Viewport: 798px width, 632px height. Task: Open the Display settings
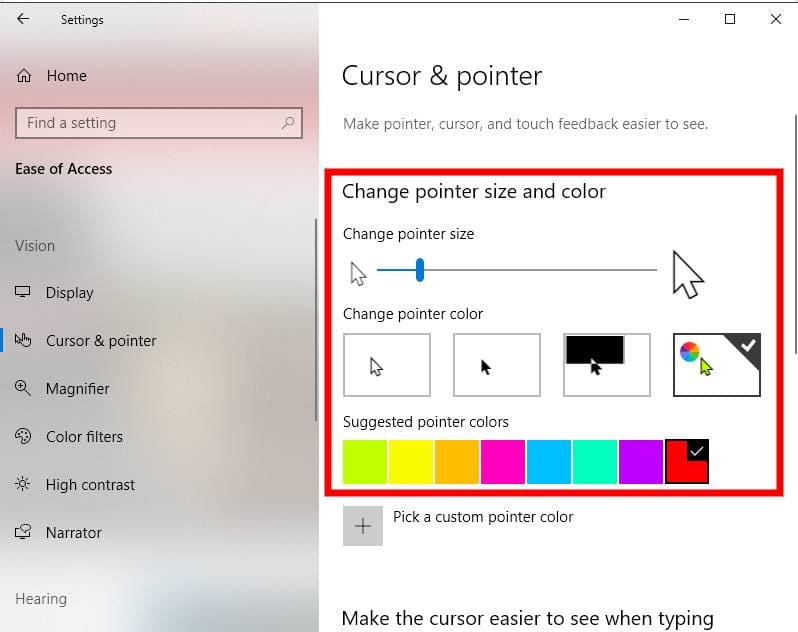70,293
